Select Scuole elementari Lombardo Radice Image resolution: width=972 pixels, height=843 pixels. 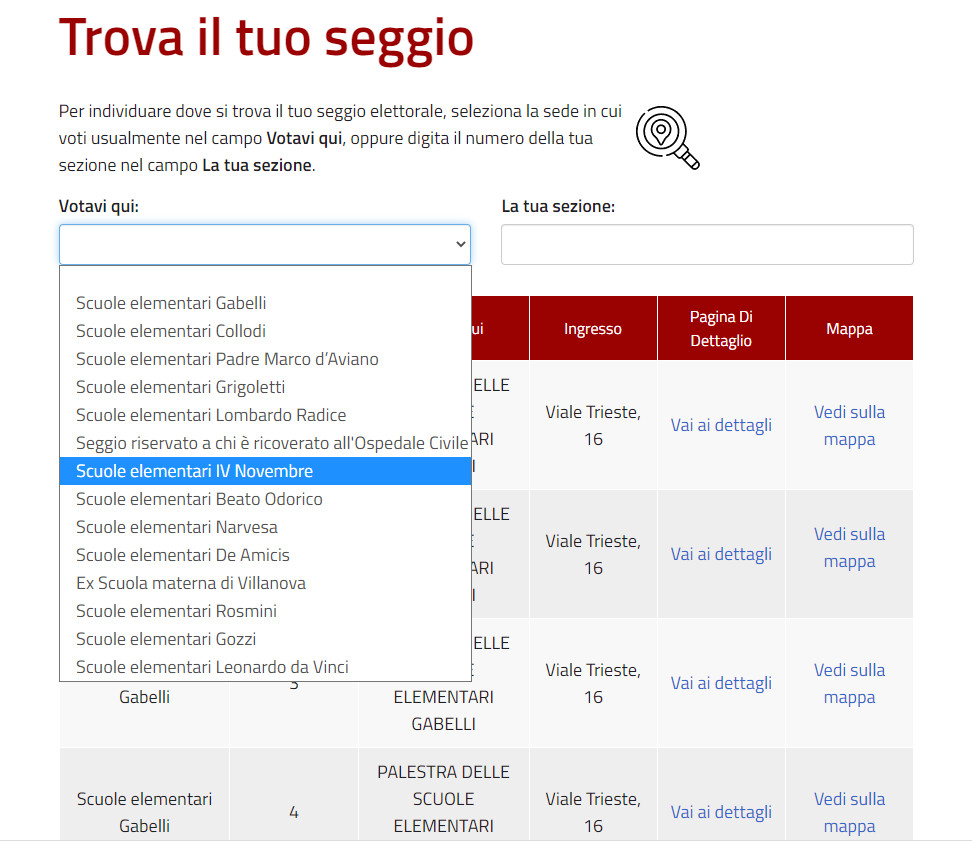(265, 415)
